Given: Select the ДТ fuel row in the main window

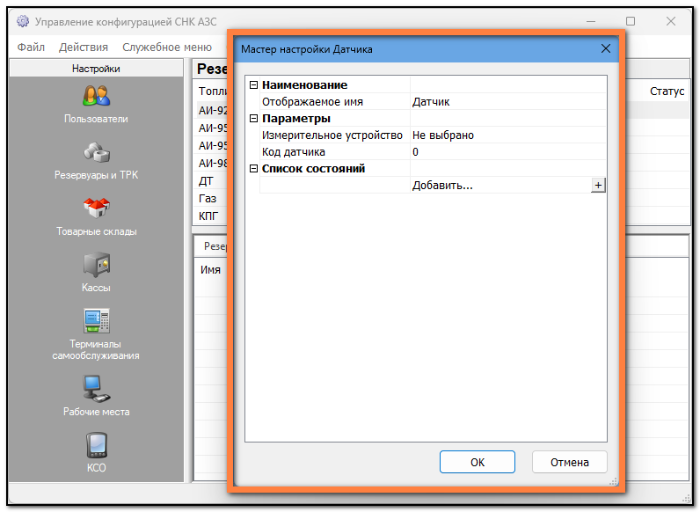Looking at the screenshot, I should 211,181.
